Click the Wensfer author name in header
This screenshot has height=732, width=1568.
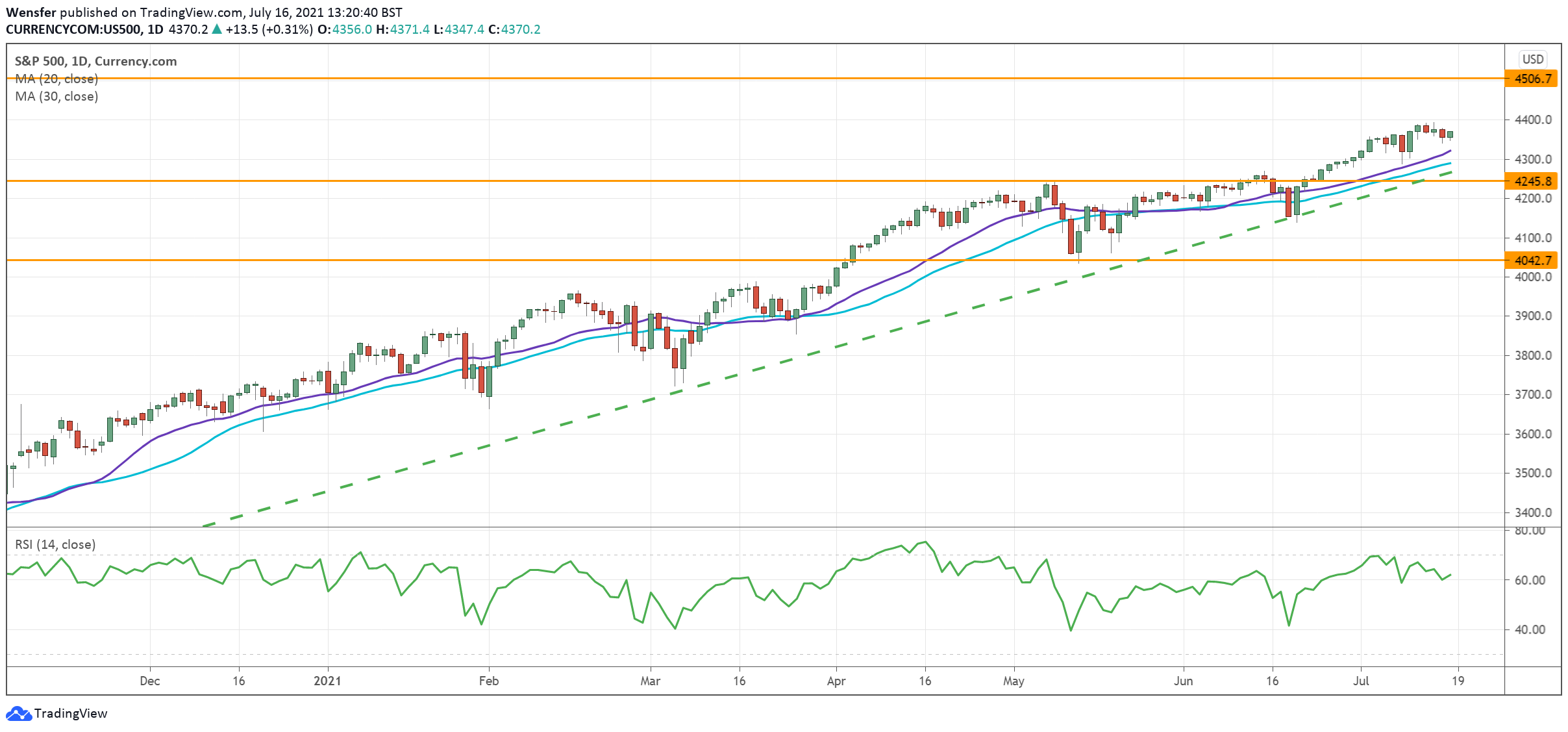coord(31,12)
